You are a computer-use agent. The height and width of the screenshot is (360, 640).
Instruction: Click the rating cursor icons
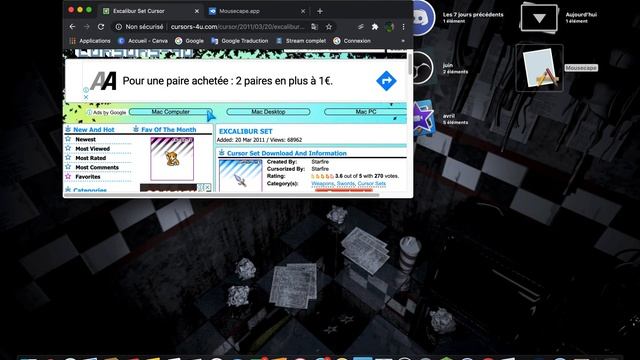(x=322, y=176)
